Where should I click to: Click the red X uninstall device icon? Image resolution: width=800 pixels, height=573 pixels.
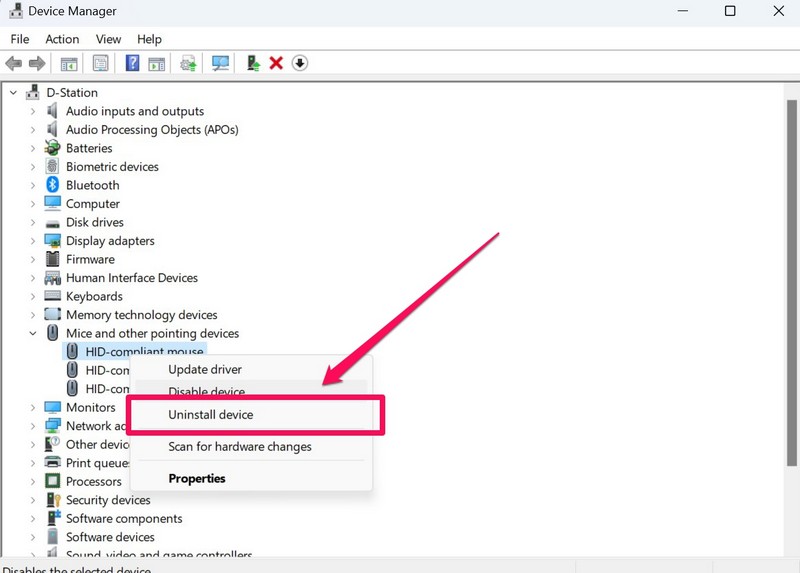coord(276,63)
